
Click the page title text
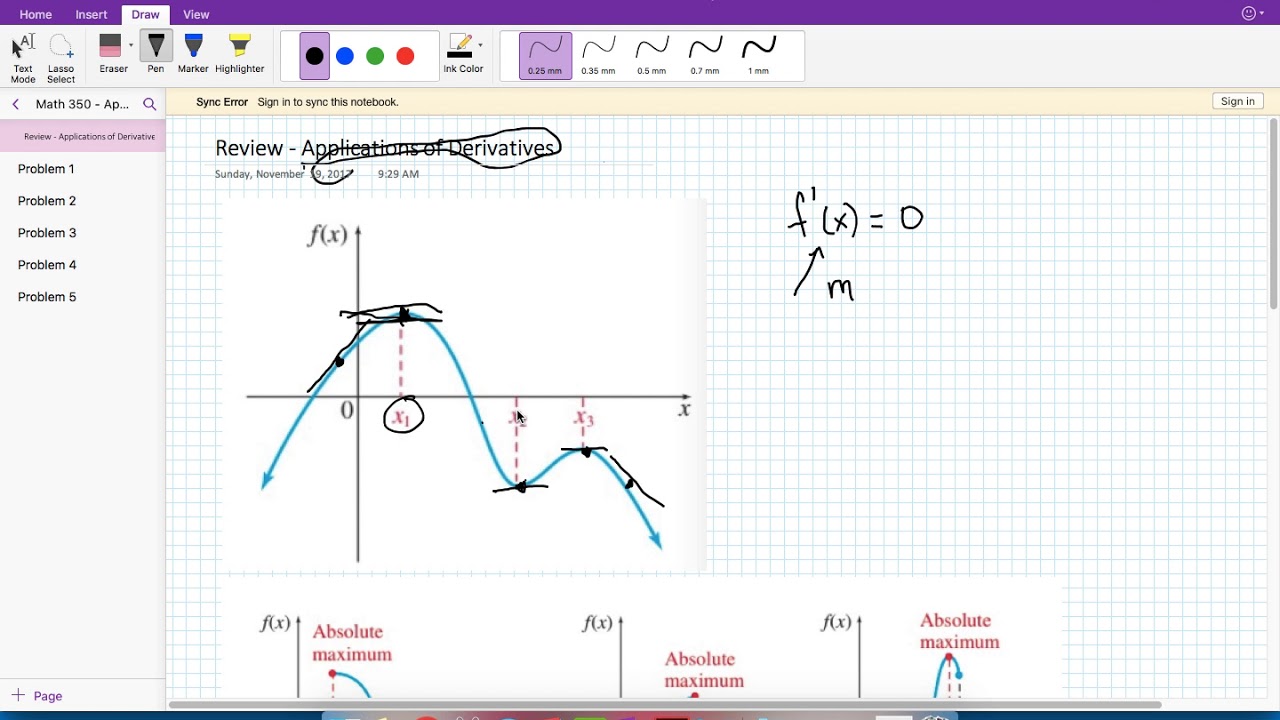pyautogui.click(x=385, y=148)
